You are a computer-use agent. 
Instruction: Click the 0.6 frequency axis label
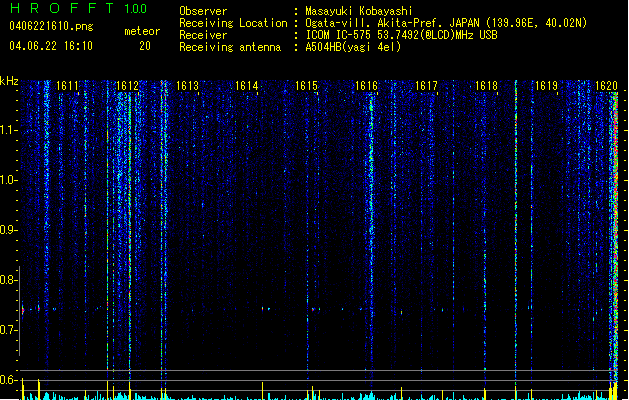8,380
